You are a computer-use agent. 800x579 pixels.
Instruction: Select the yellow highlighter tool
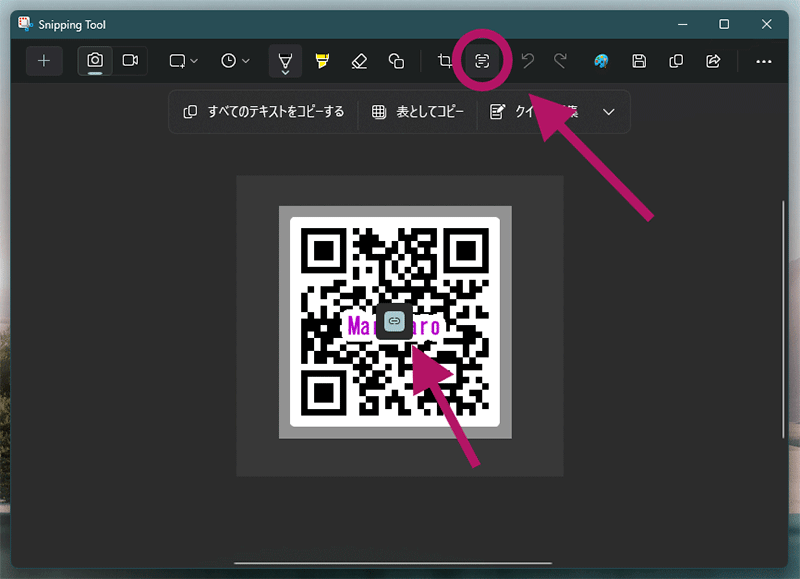point(322,61)
